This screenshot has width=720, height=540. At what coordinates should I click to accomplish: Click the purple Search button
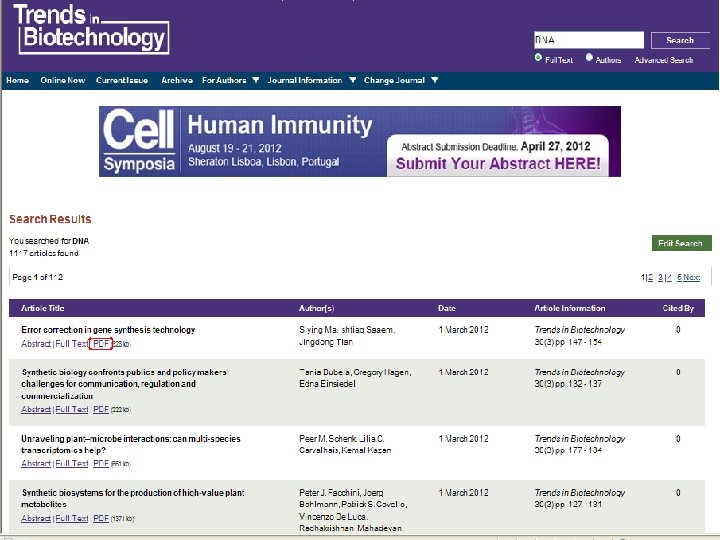point(680,40)
